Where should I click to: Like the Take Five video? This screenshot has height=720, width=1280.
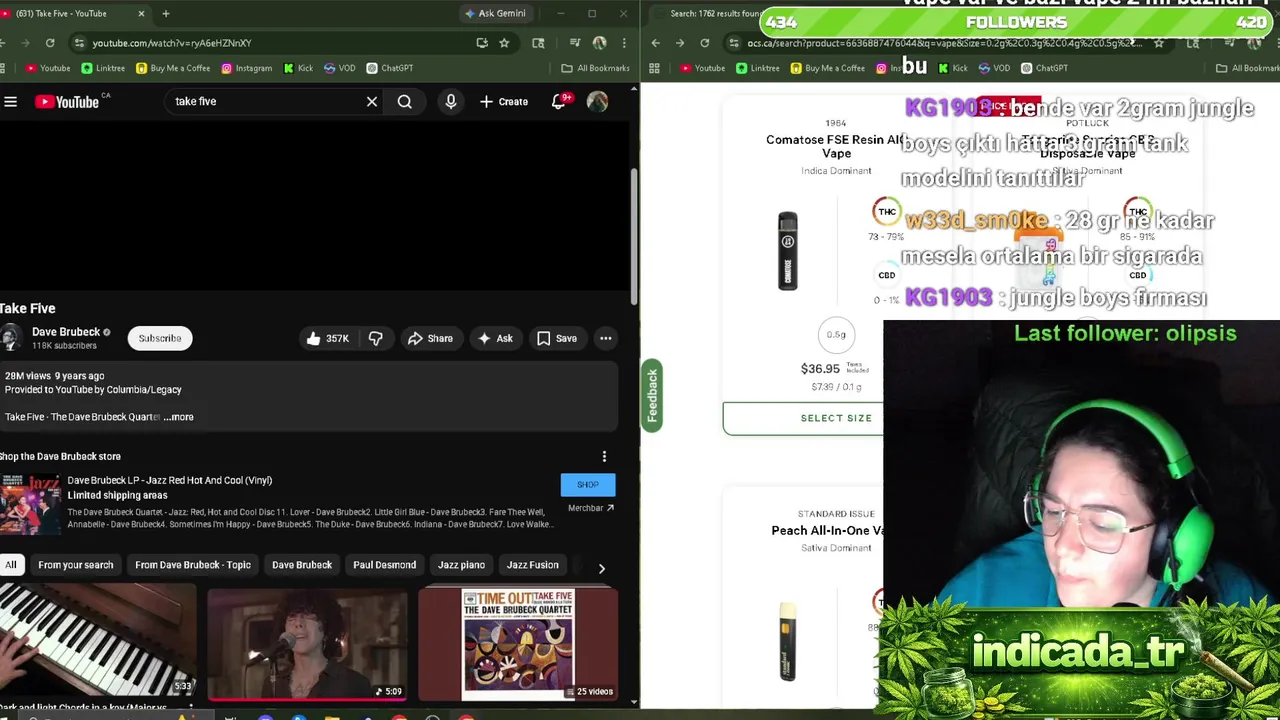[328, 338]
